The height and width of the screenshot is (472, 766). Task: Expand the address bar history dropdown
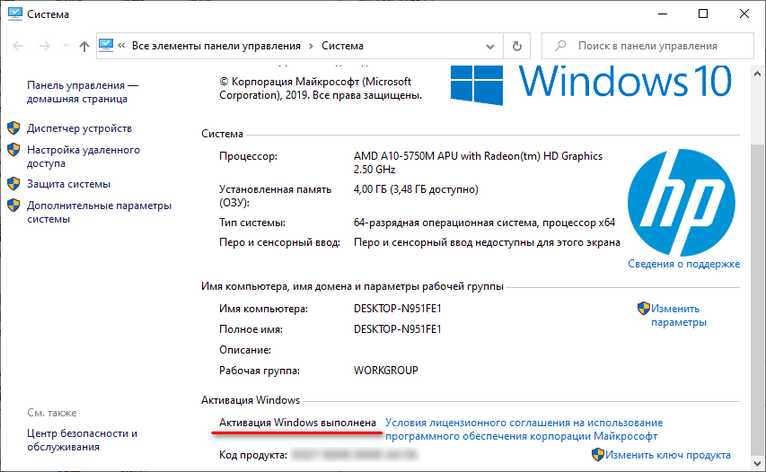pyautogui.click(x=490, y=46)
